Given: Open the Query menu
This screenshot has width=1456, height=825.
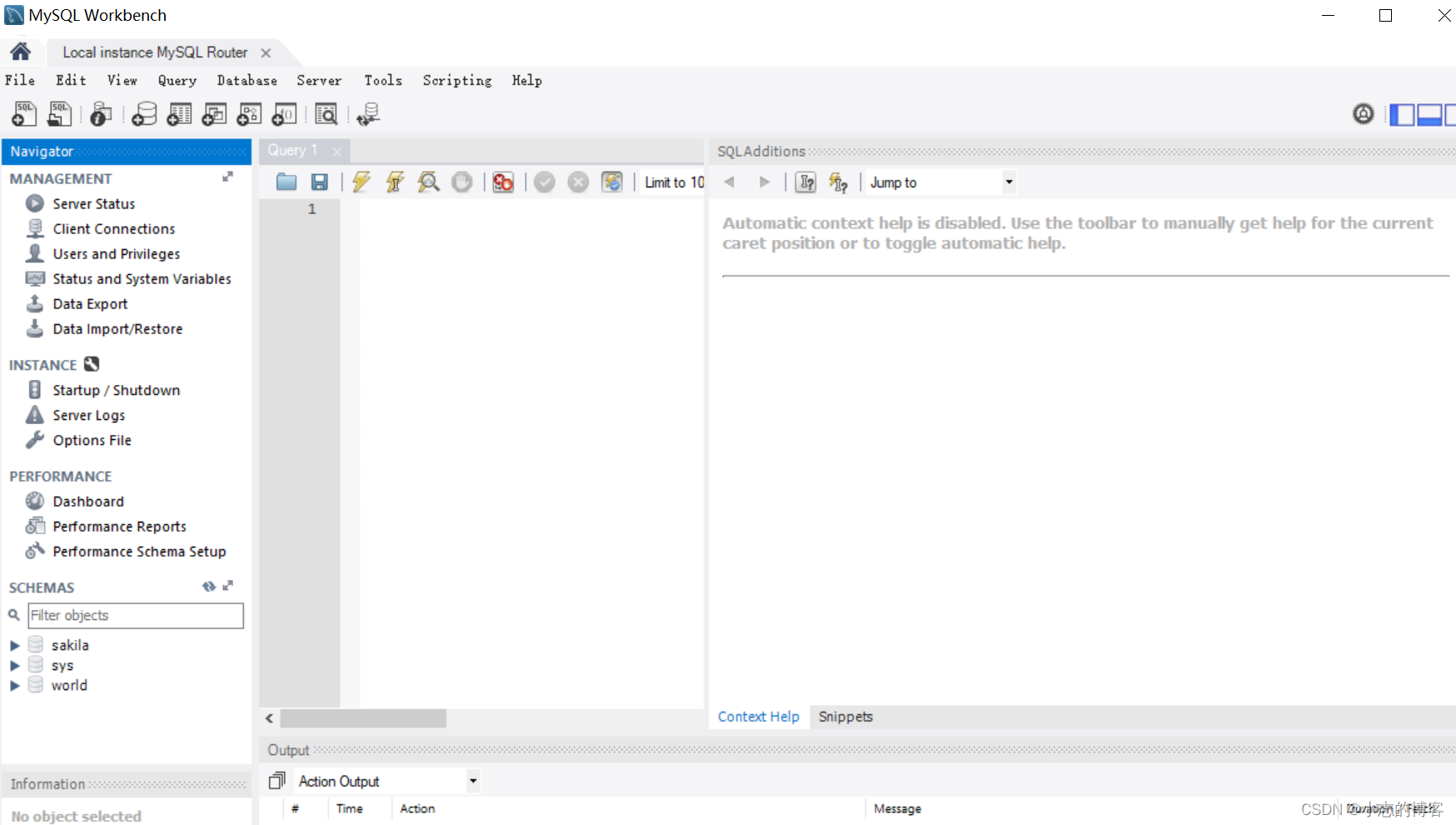Looking at the screenshot, I should point(177,80).
